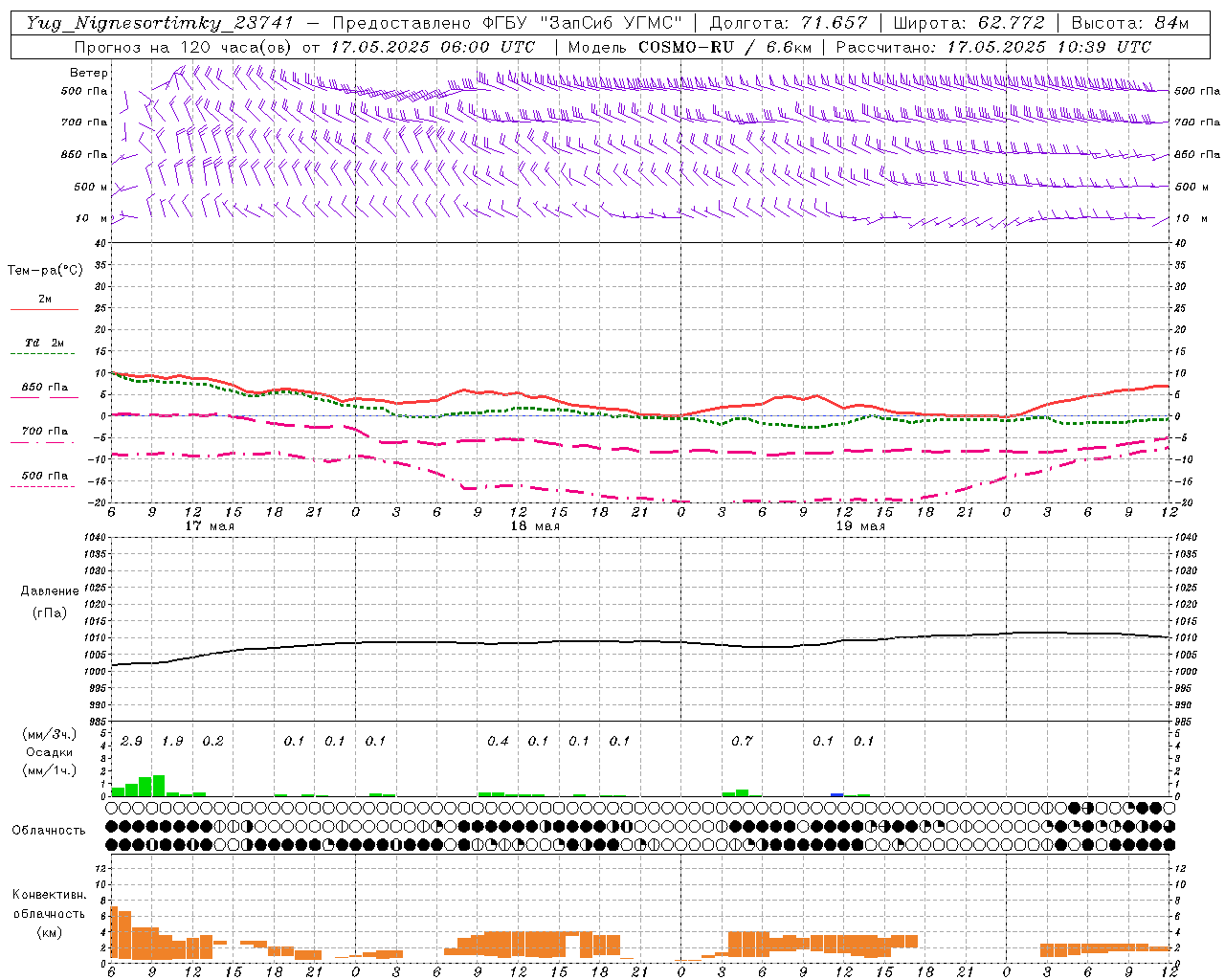Click the 700 гПа temperature legend entry

click(44, 432)
